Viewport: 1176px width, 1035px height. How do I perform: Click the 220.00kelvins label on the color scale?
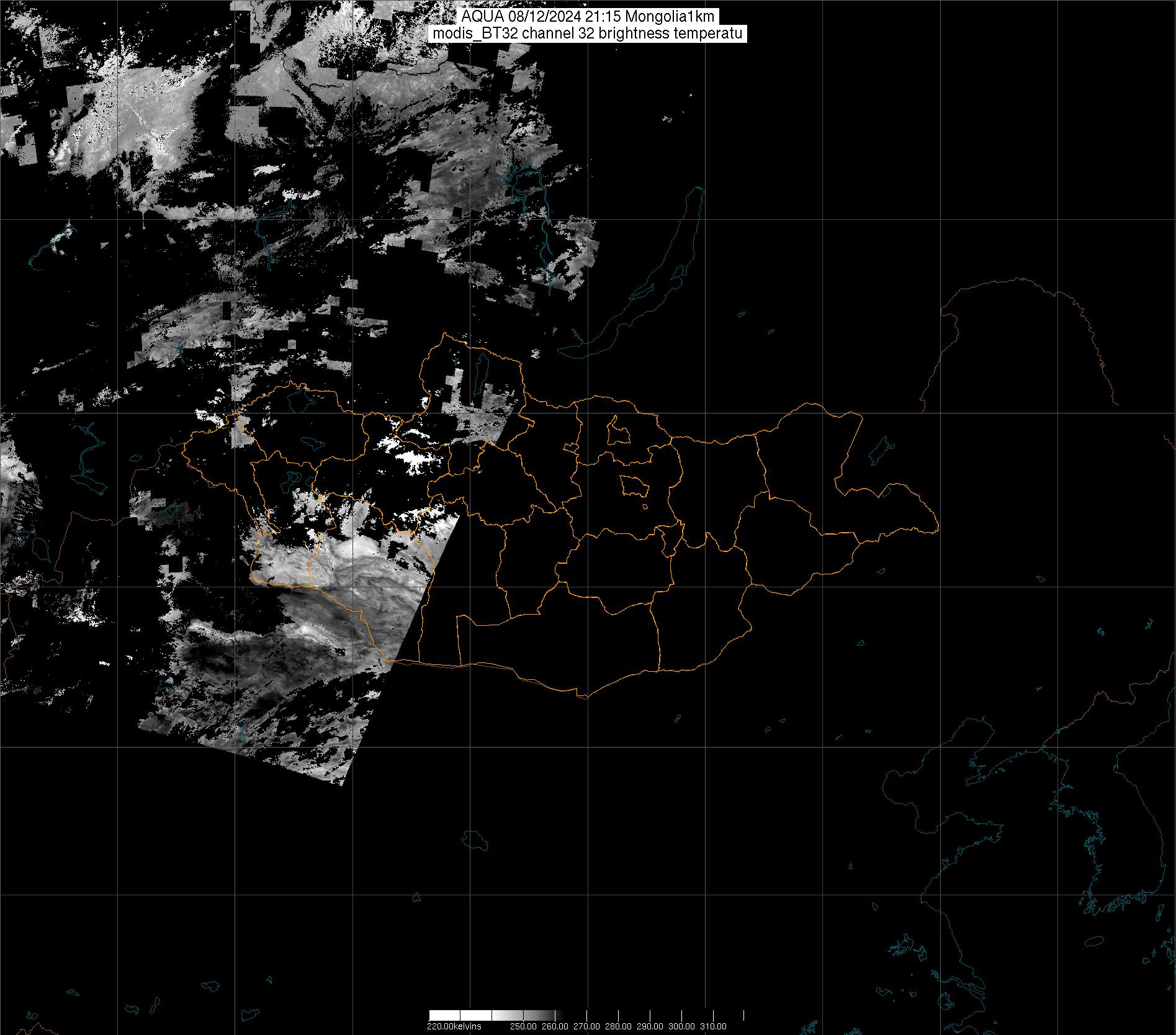pyautogui.click(x=454, y=1026)
